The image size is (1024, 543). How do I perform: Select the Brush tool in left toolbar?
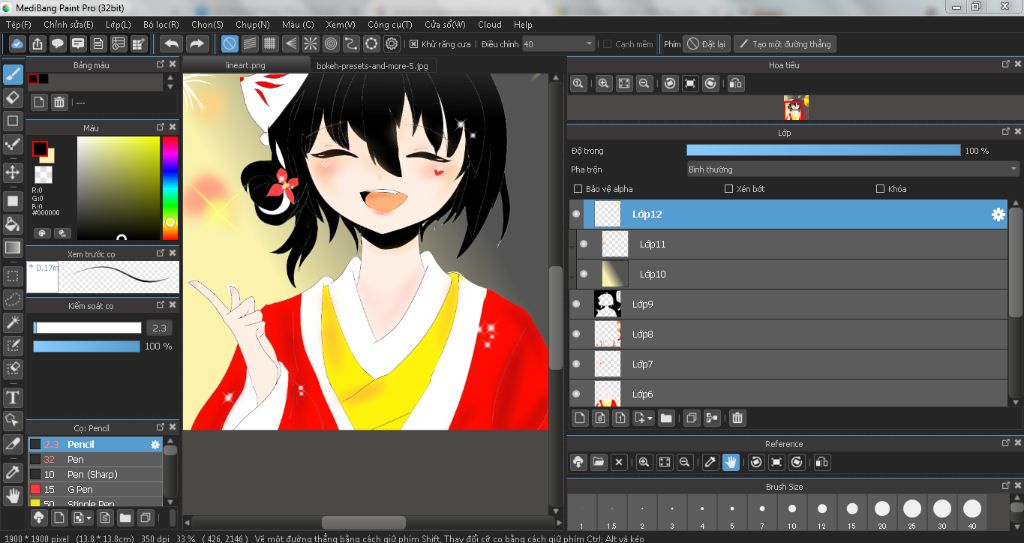12,74
